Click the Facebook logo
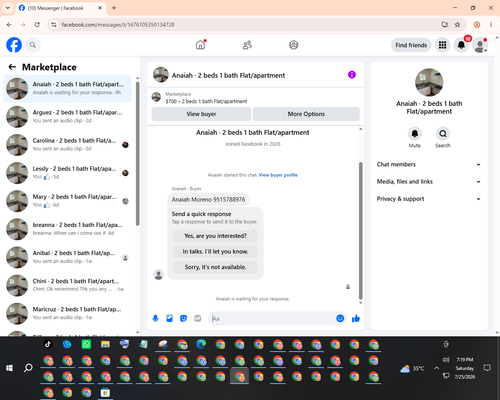The height and width of the screenshot is (400, 500). pyautogui.click(x=14, y=45)
